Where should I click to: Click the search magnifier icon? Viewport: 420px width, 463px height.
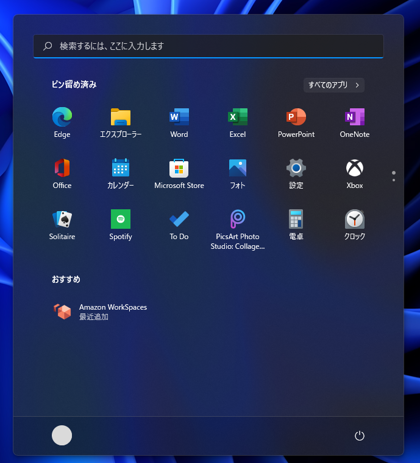point(48,46)
